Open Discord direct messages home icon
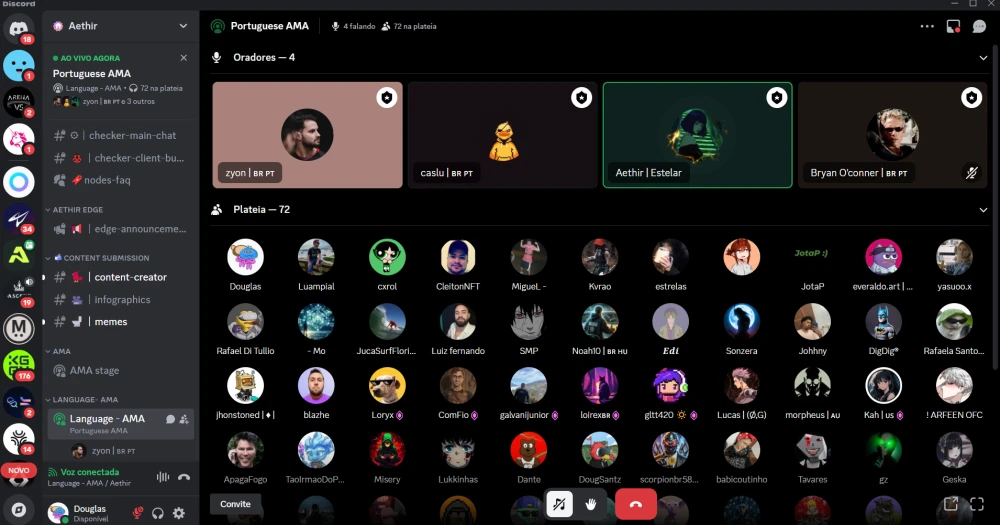Viewport: 1000px width, 525px height. (18, 28)
